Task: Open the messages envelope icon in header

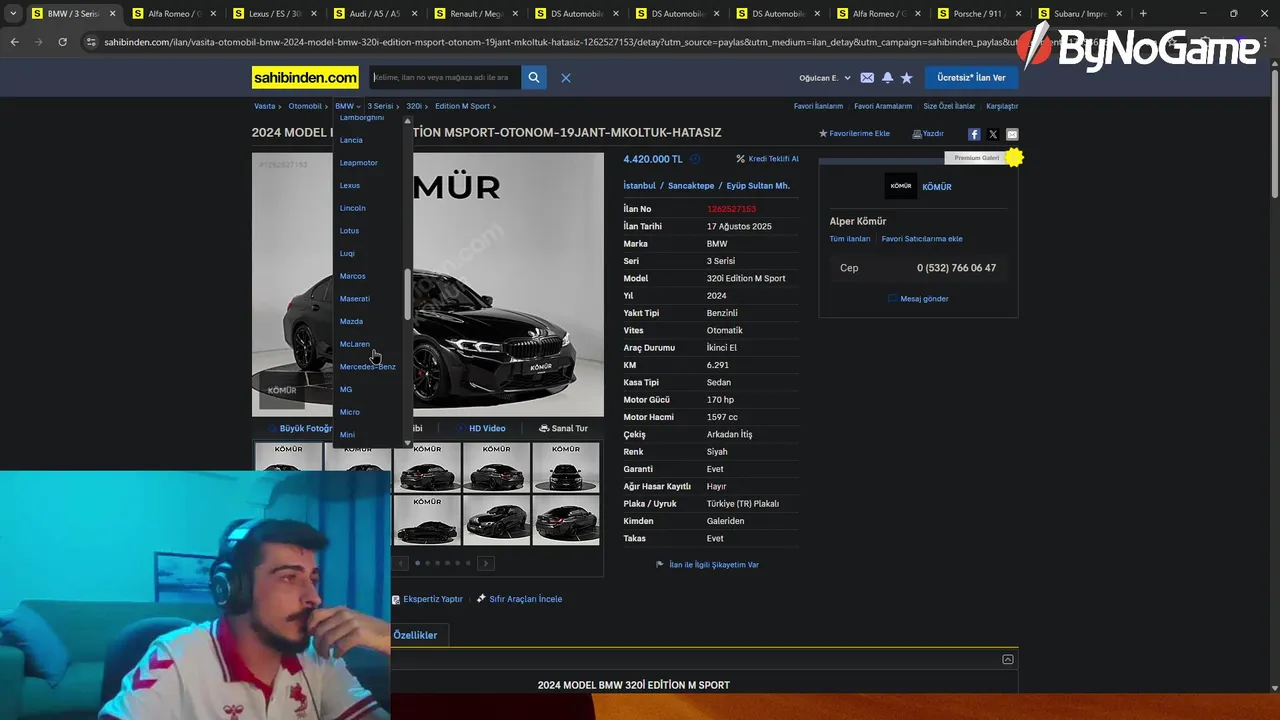Action: [867, 78]
